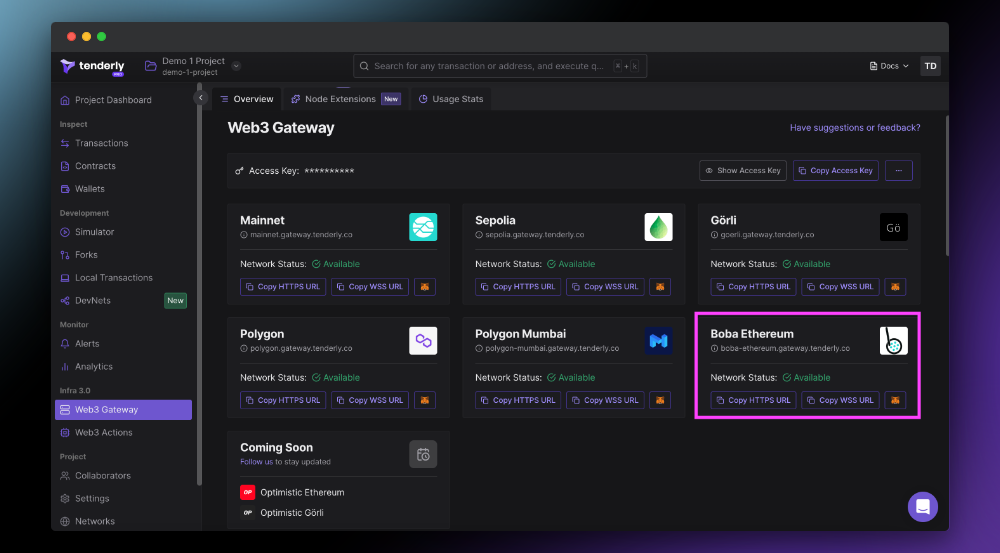Open Simulator in the sidebar
1000x553 pixels.
94,232
